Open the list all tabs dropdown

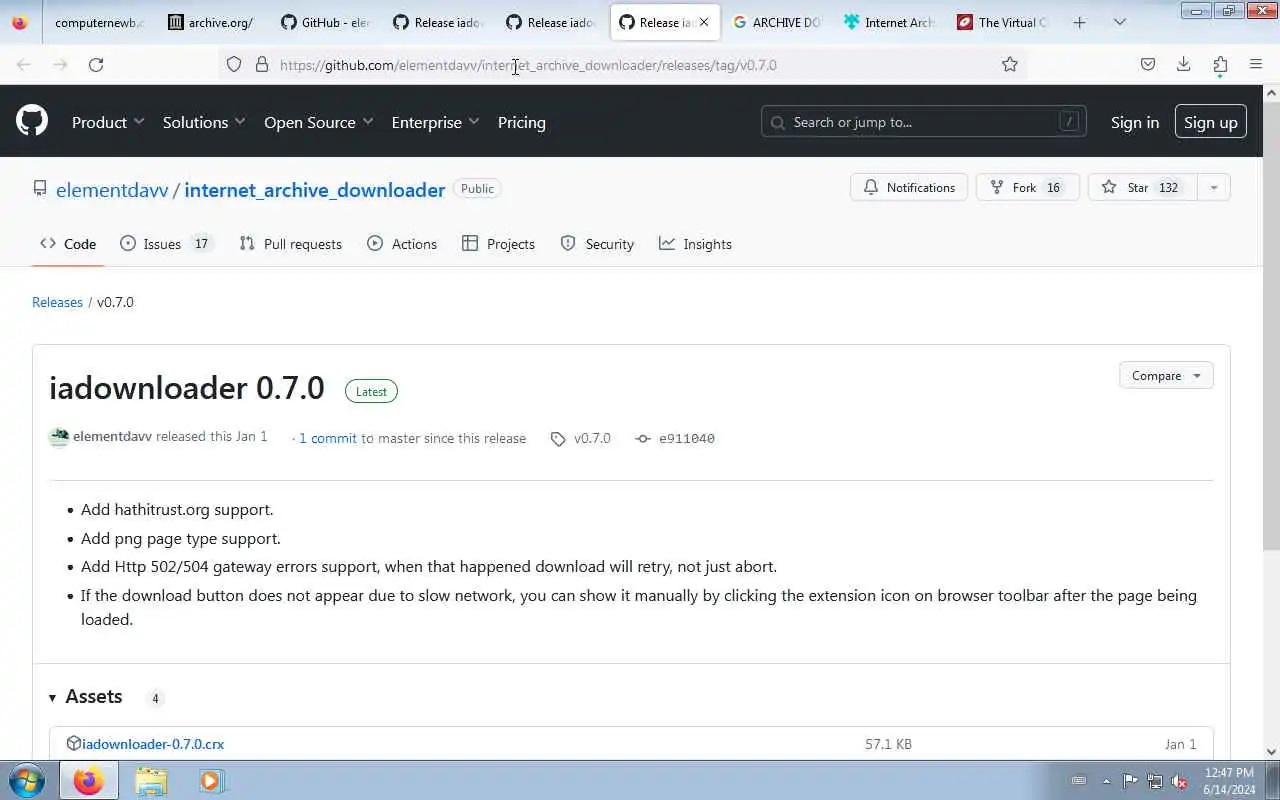(x=1120, y=22)
